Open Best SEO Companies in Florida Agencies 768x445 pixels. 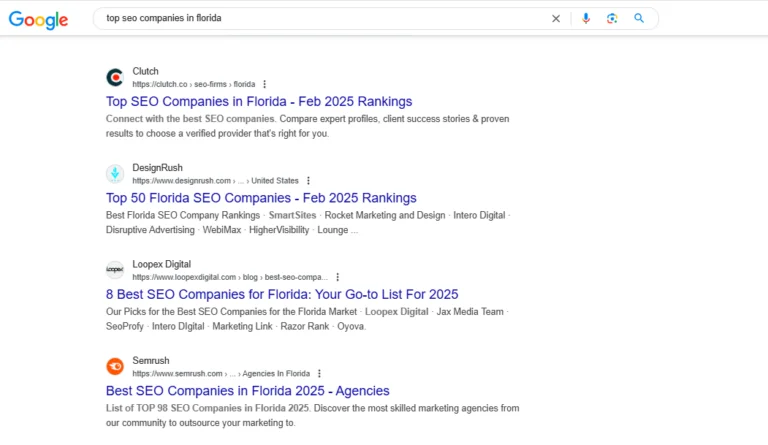coord(247,390)
